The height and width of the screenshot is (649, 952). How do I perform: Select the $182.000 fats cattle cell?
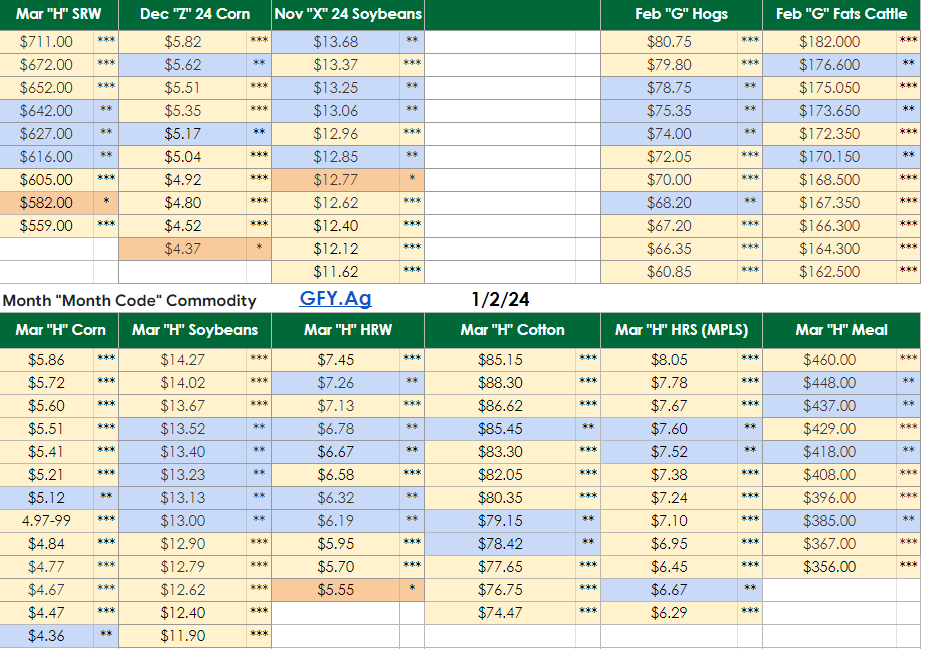[x=829, y=42]
